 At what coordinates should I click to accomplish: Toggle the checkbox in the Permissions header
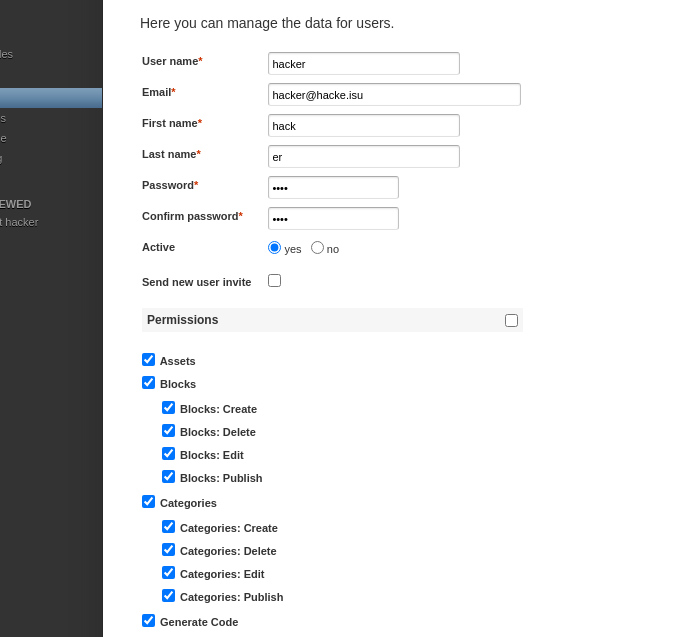coord(512,321)
